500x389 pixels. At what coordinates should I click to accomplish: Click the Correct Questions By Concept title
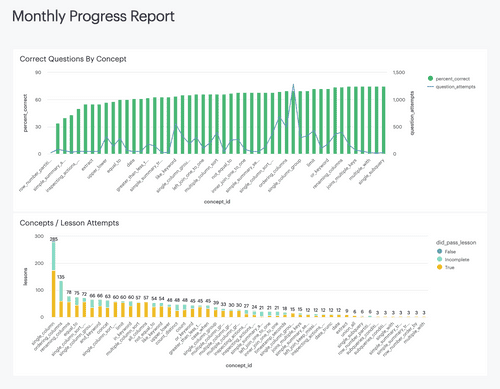[73, 59]
